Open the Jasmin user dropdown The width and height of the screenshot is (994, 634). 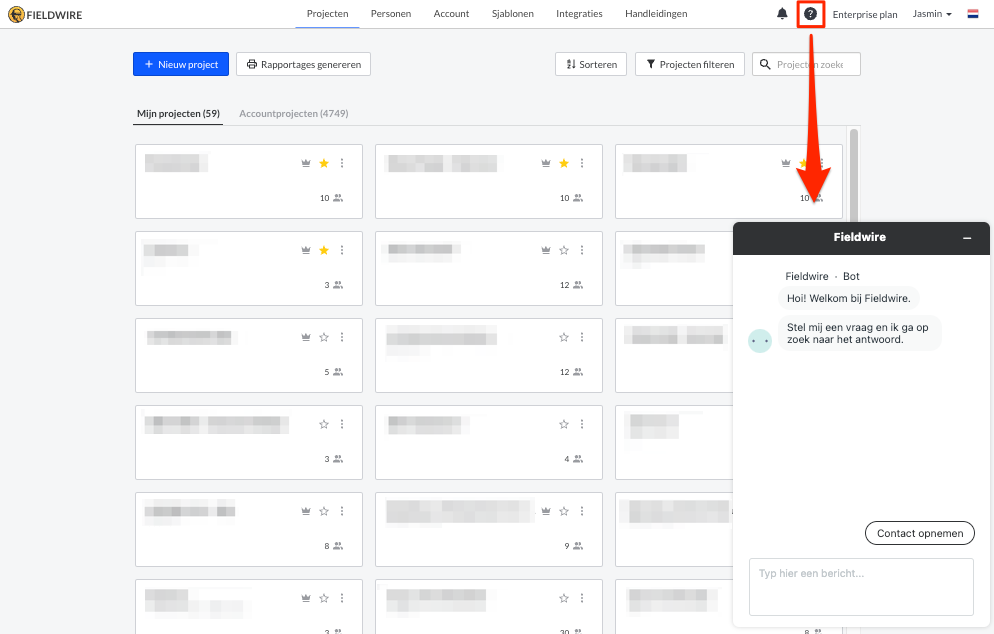(932, 14)
